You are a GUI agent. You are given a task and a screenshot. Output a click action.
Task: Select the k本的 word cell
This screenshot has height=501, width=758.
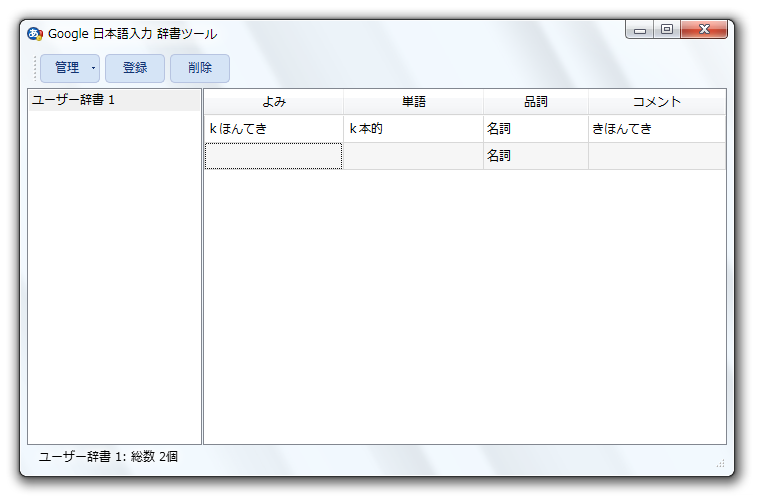pyautogui.click(x=413, y=129)
